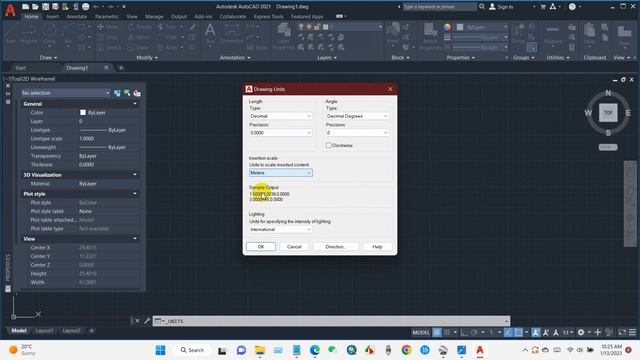Switch to the Insert ribbon tab
This screenshot has width=640, height=360.
[x=53, y=17]
